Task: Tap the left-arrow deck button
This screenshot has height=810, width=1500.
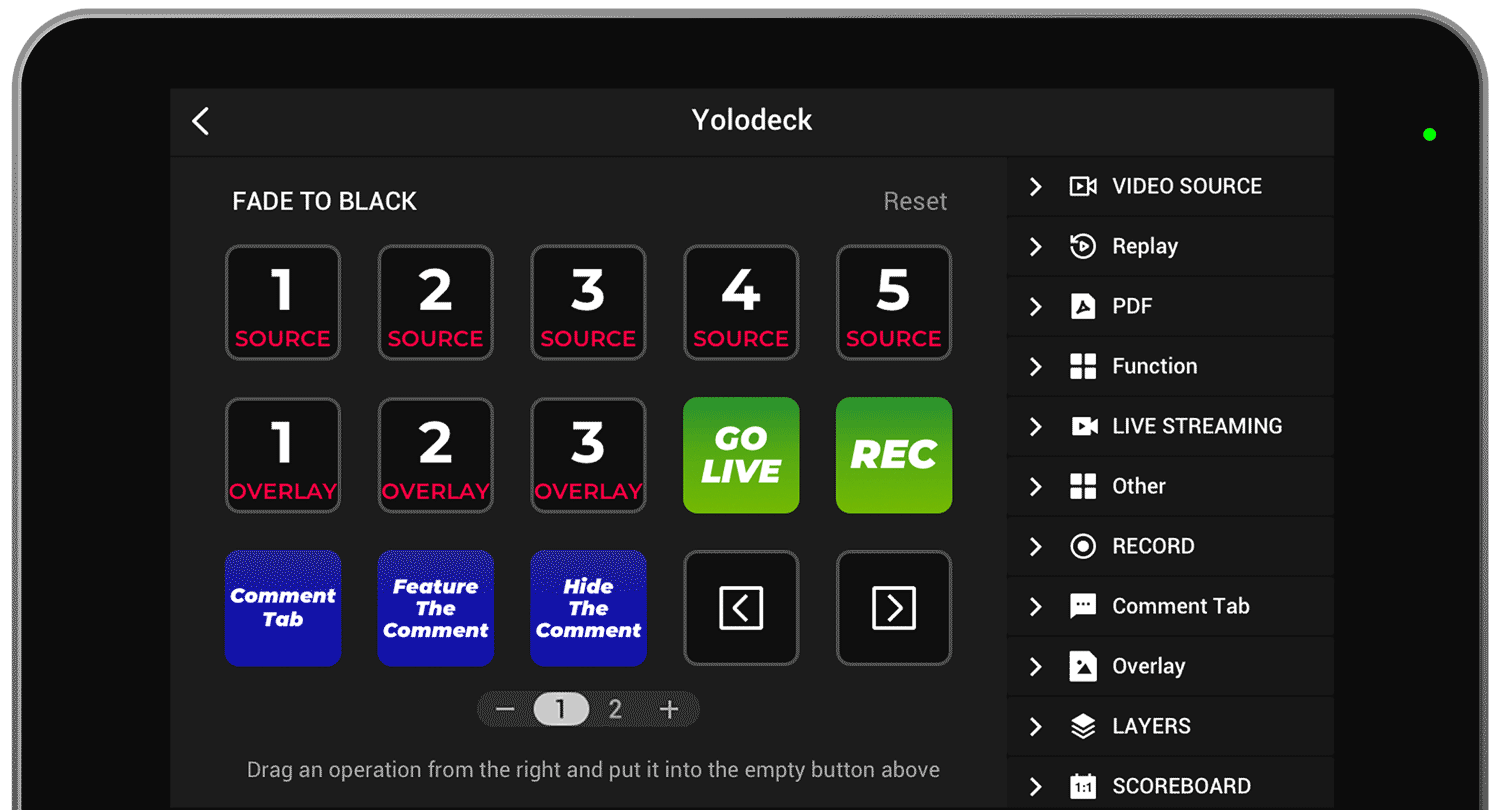Action: [741, 608]
